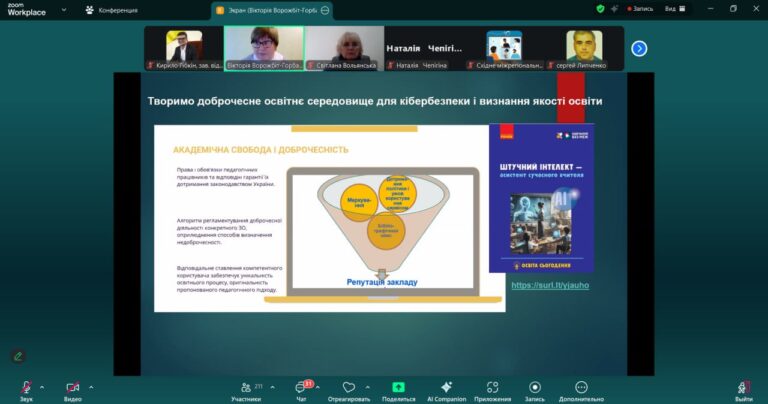The height and width of the screenshot is (404, 768).
Task: Open the Участники participants panel
Action: [x=245, y=387]
